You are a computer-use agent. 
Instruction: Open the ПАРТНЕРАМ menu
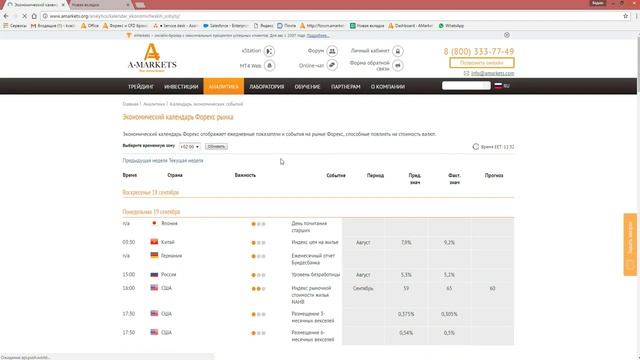click(x=346, y=87)
